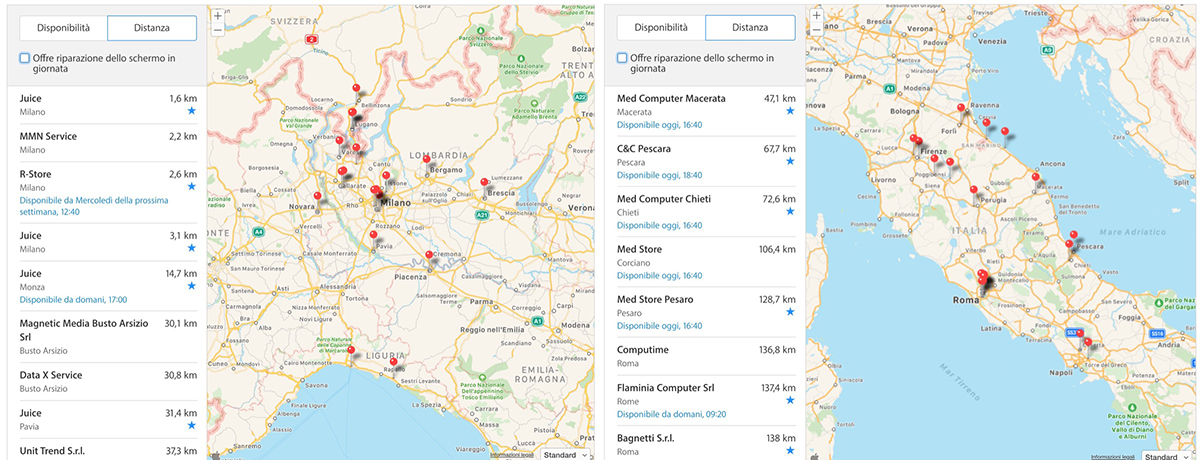Select the Unit Trend S.r.l. result
1200x460 pixels.
[108, 449]
